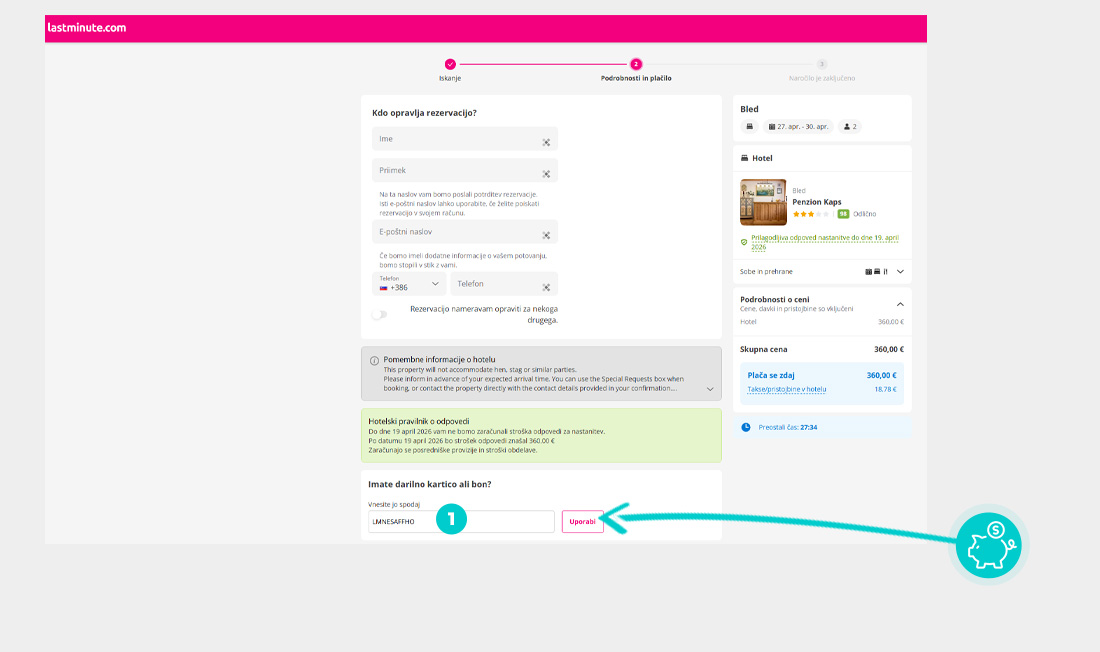The image size is (1100, 652).
Task: Click the Penzion Kaps hotel thumbnail
Action: (x=763, y=202)
